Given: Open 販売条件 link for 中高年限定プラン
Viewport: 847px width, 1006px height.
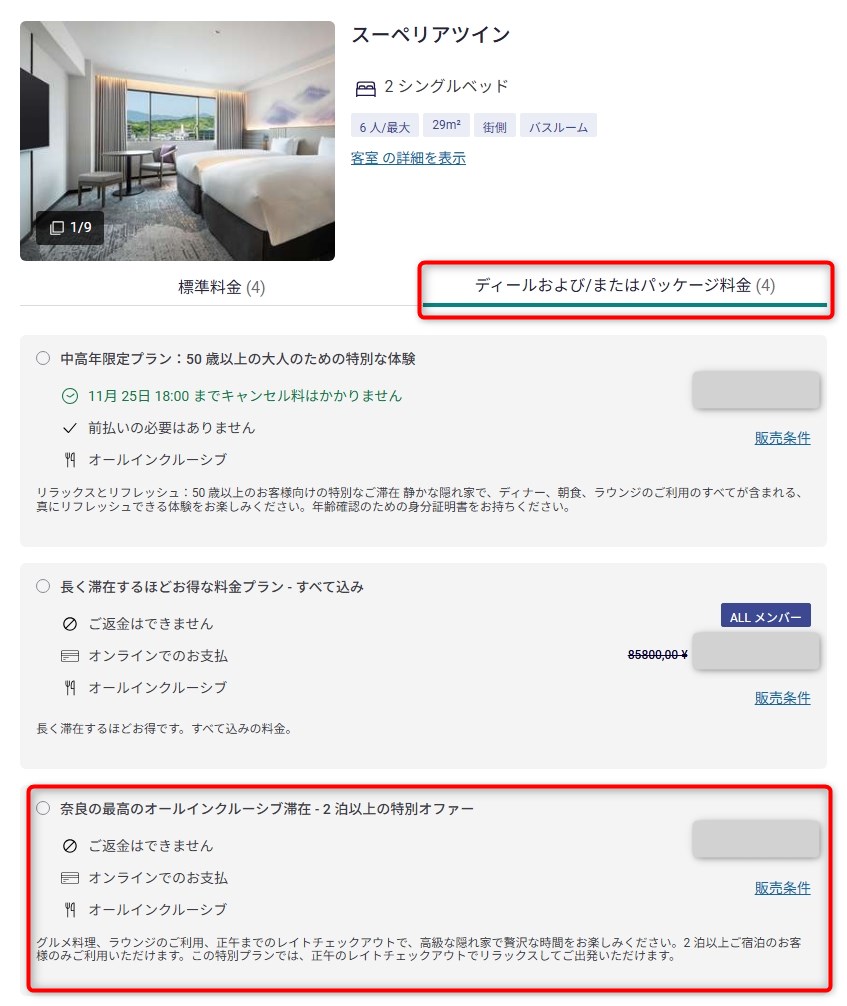Looking at the screenshot, I should [x=782, y=438].
